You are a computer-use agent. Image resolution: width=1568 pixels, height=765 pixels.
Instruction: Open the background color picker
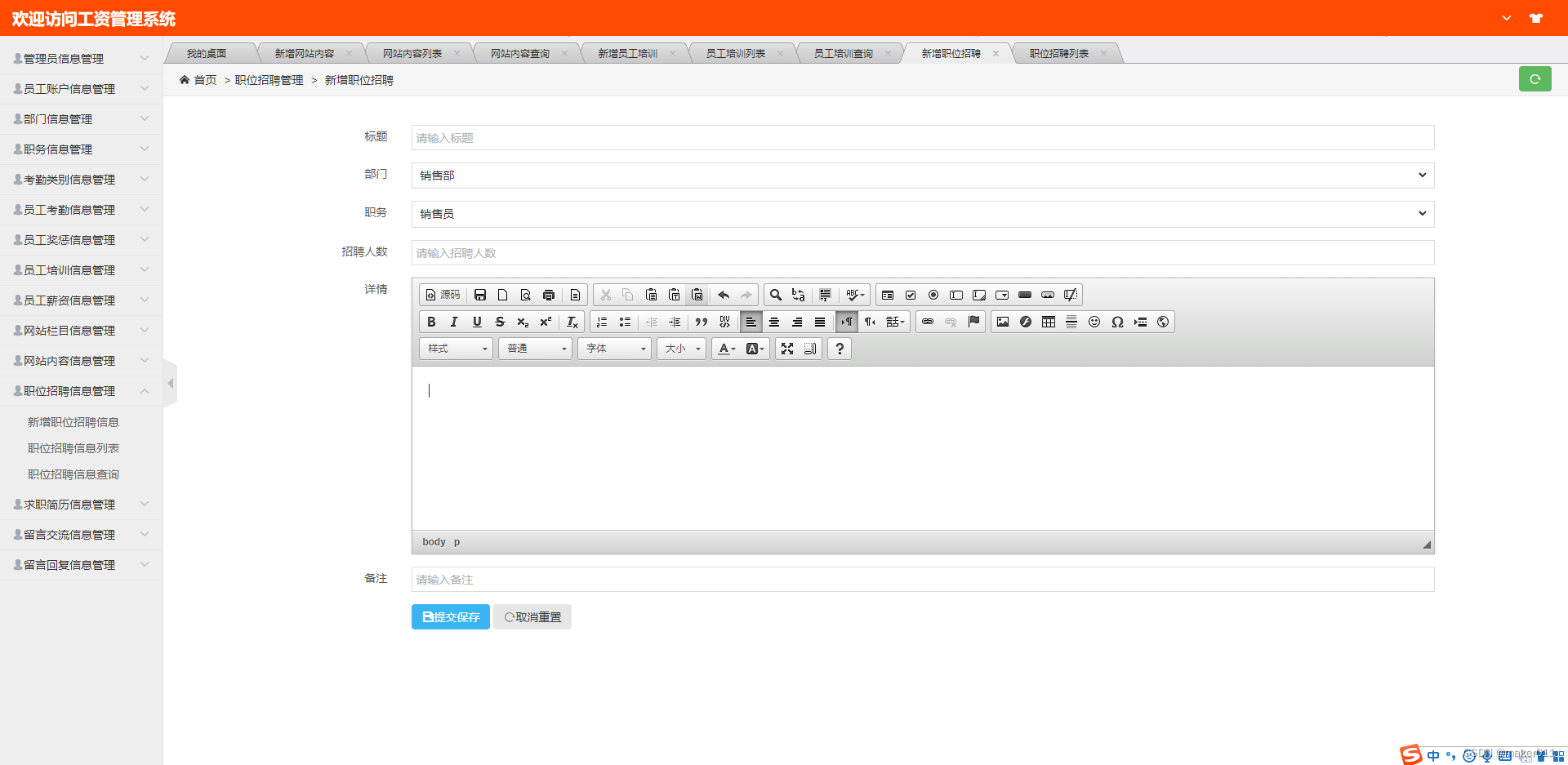pos(755,349)
